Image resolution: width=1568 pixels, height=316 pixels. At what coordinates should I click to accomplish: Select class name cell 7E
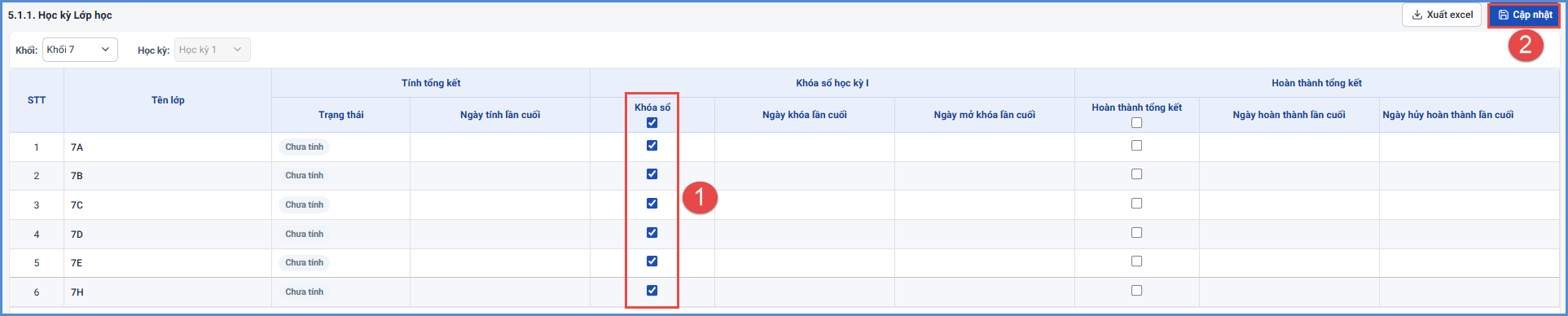pos(168,263)
